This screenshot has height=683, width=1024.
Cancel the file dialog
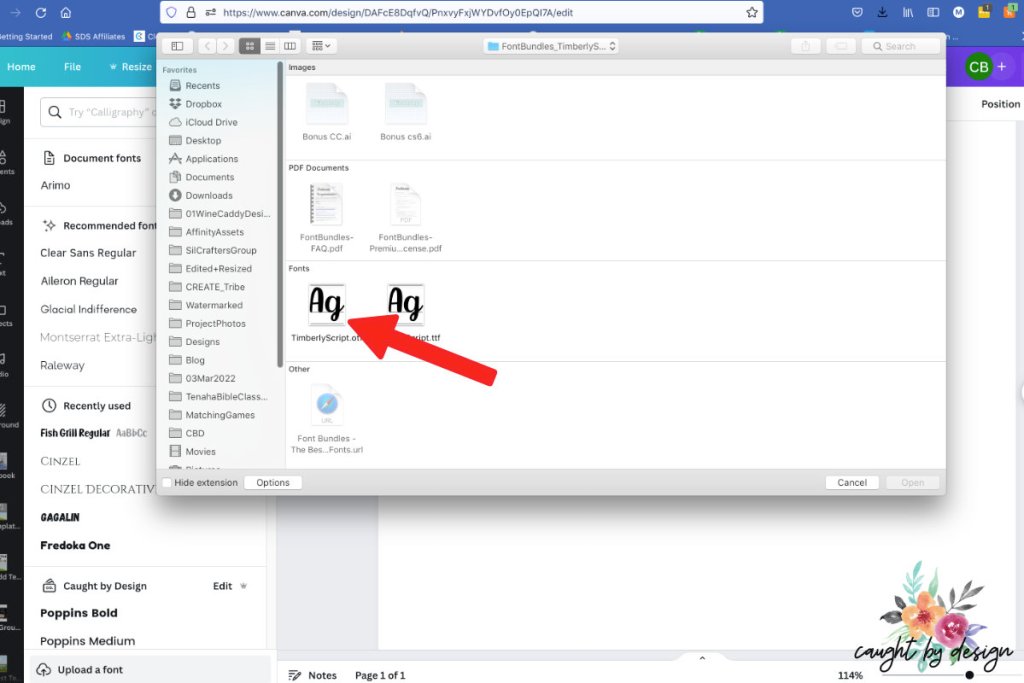[852, 483]
